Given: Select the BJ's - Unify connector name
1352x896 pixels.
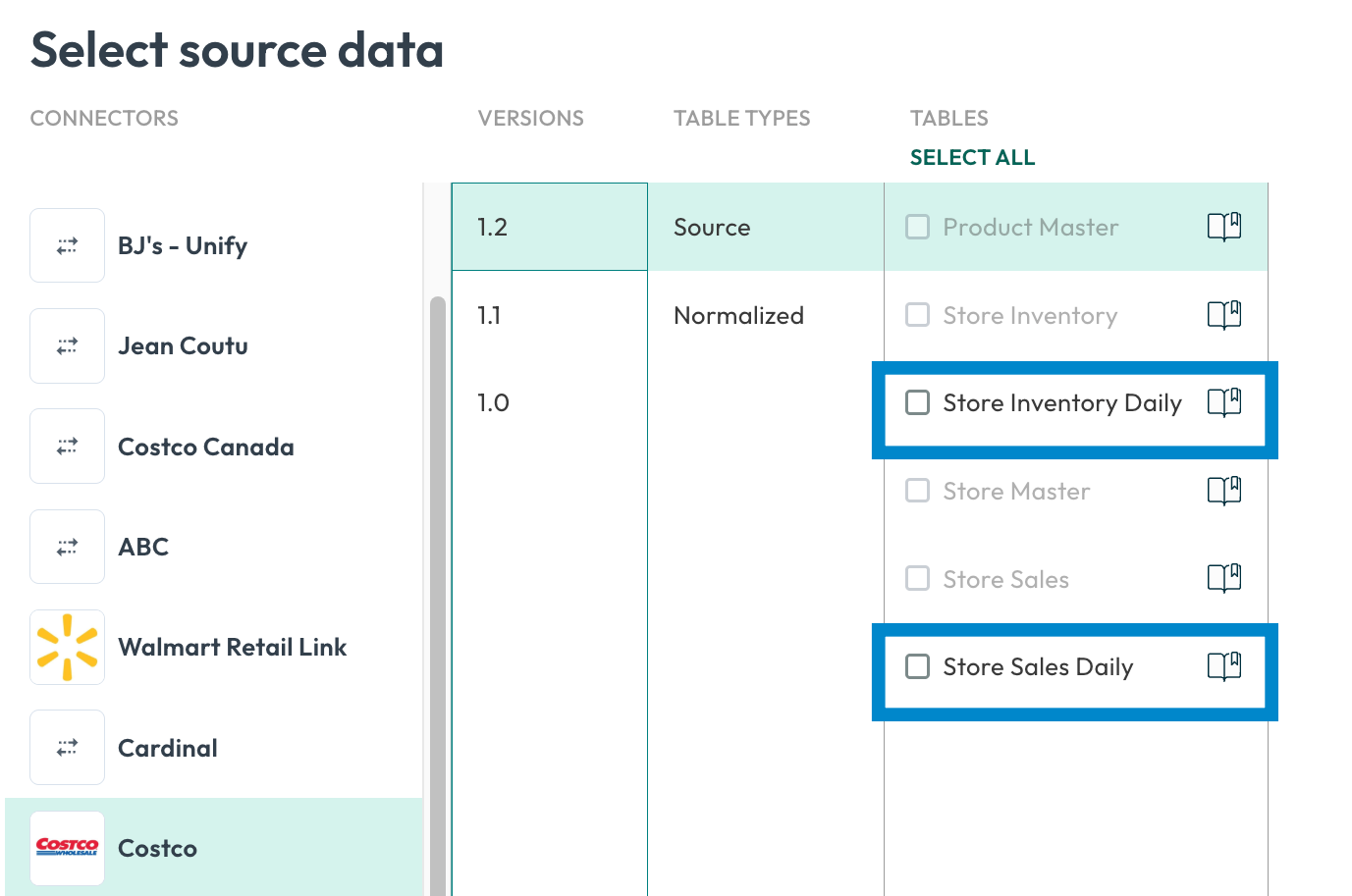Looking at the screenshot, I should tap(183, 245).
